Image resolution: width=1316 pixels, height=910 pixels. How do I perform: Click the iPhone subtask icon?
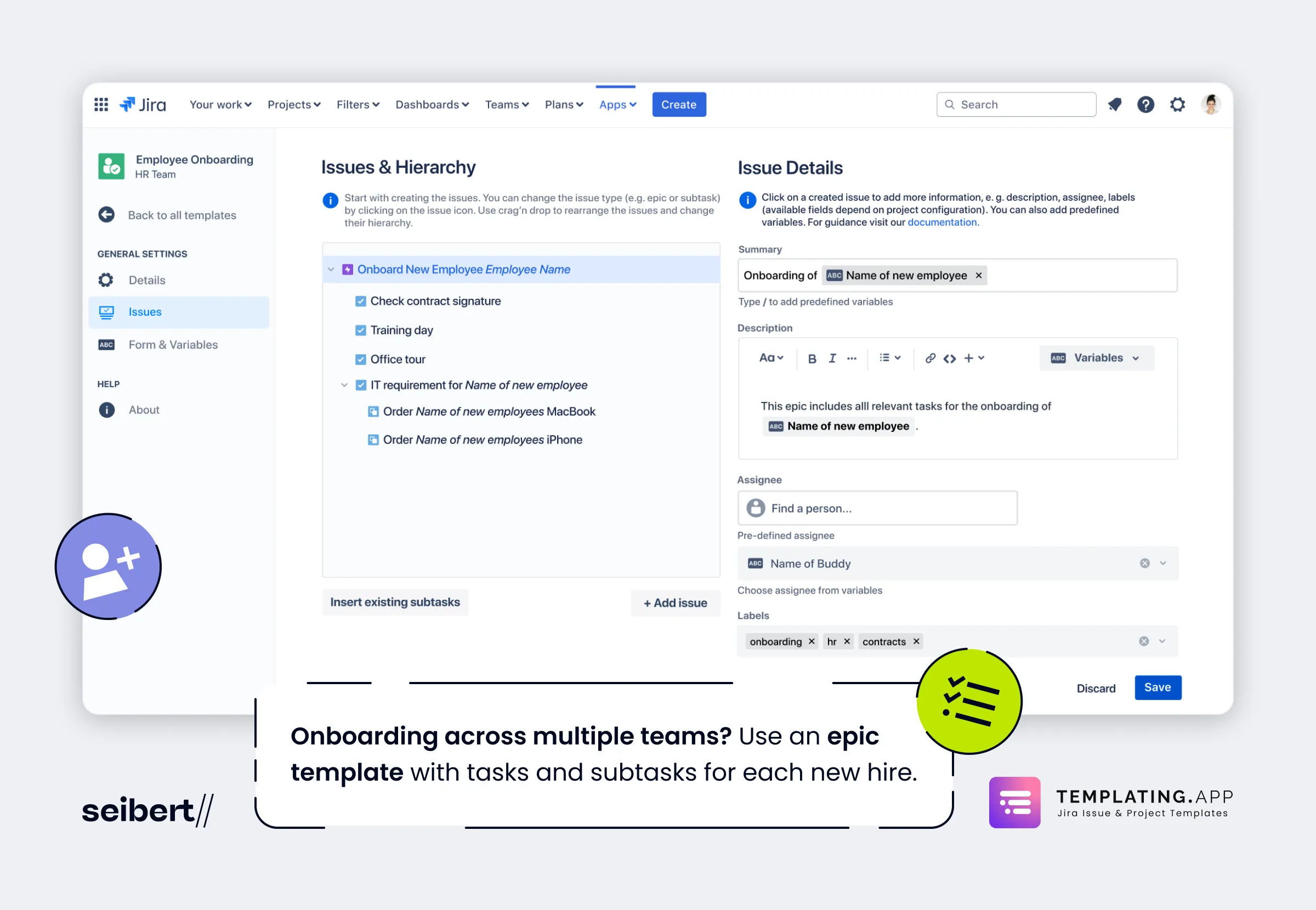tap(373, 440)
